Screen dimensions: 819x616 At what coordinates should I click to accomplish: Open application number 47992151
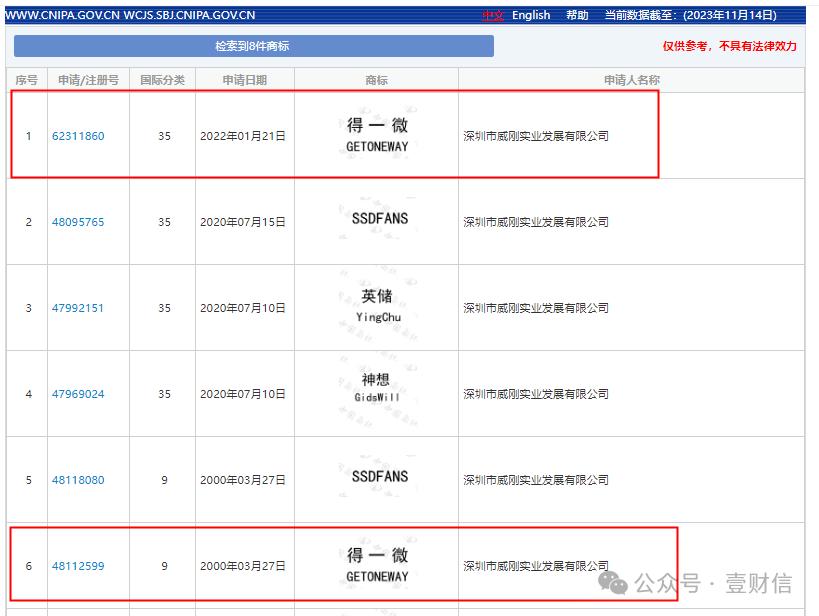(78, 308)
